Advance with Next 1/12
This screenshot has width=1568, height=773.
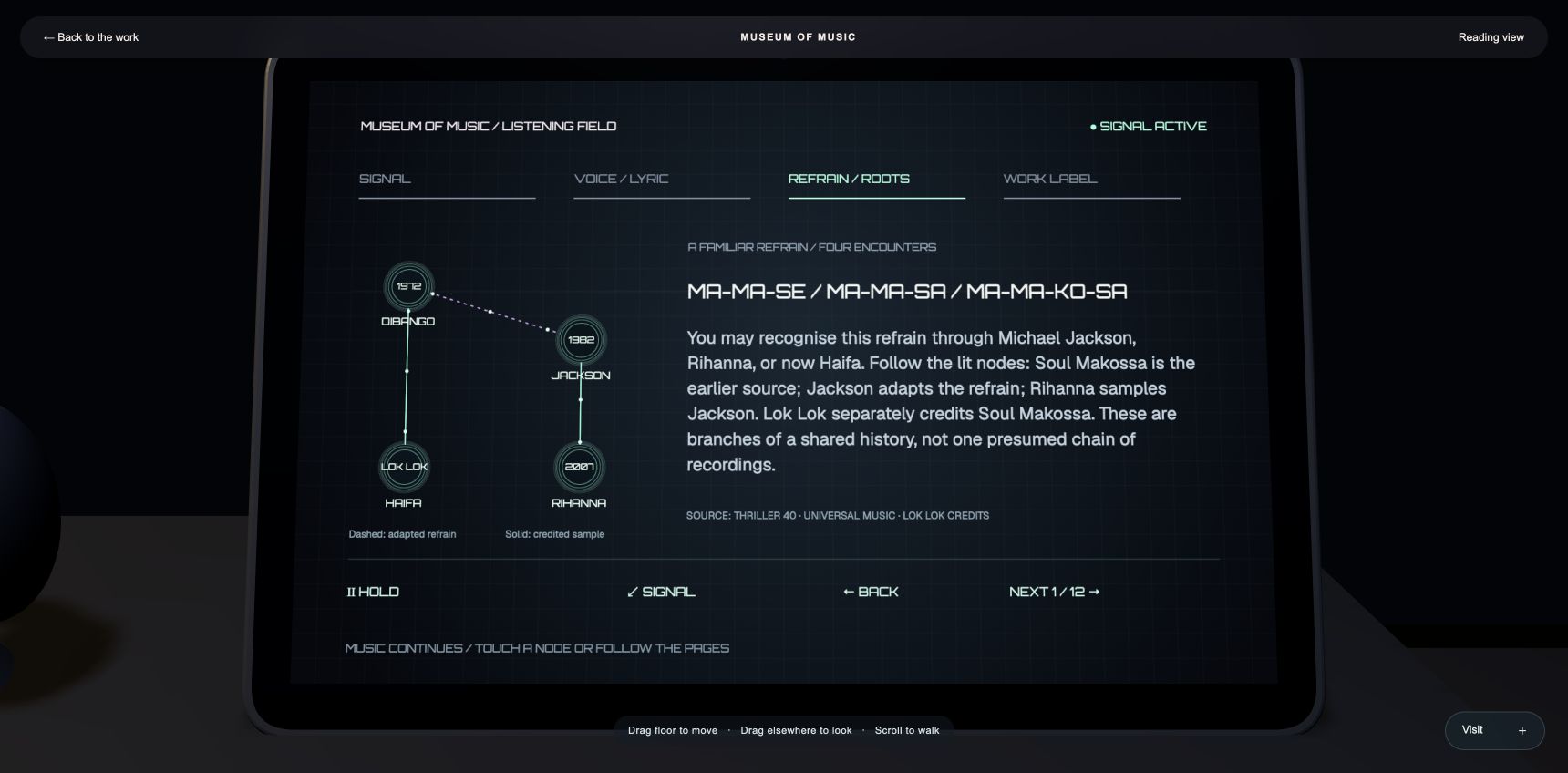1054,592
